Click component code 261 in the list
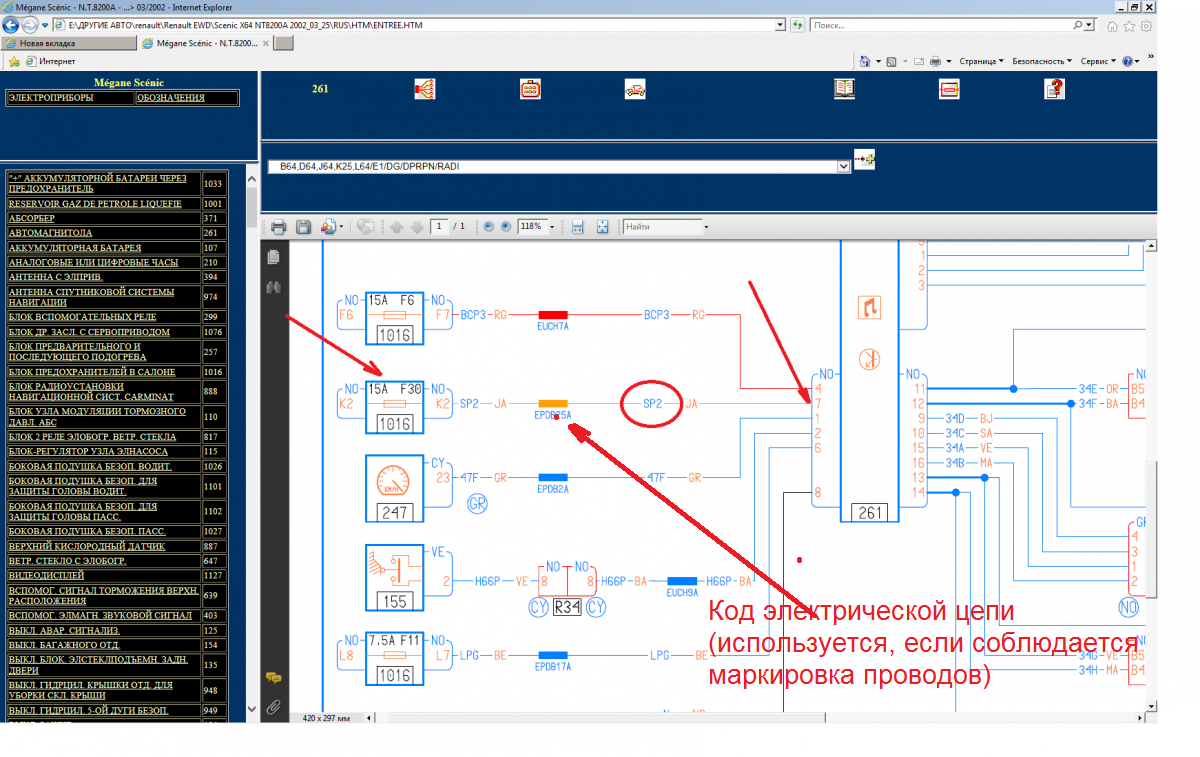This screenshot has height=757, width=1200. [x=211, y=233]
